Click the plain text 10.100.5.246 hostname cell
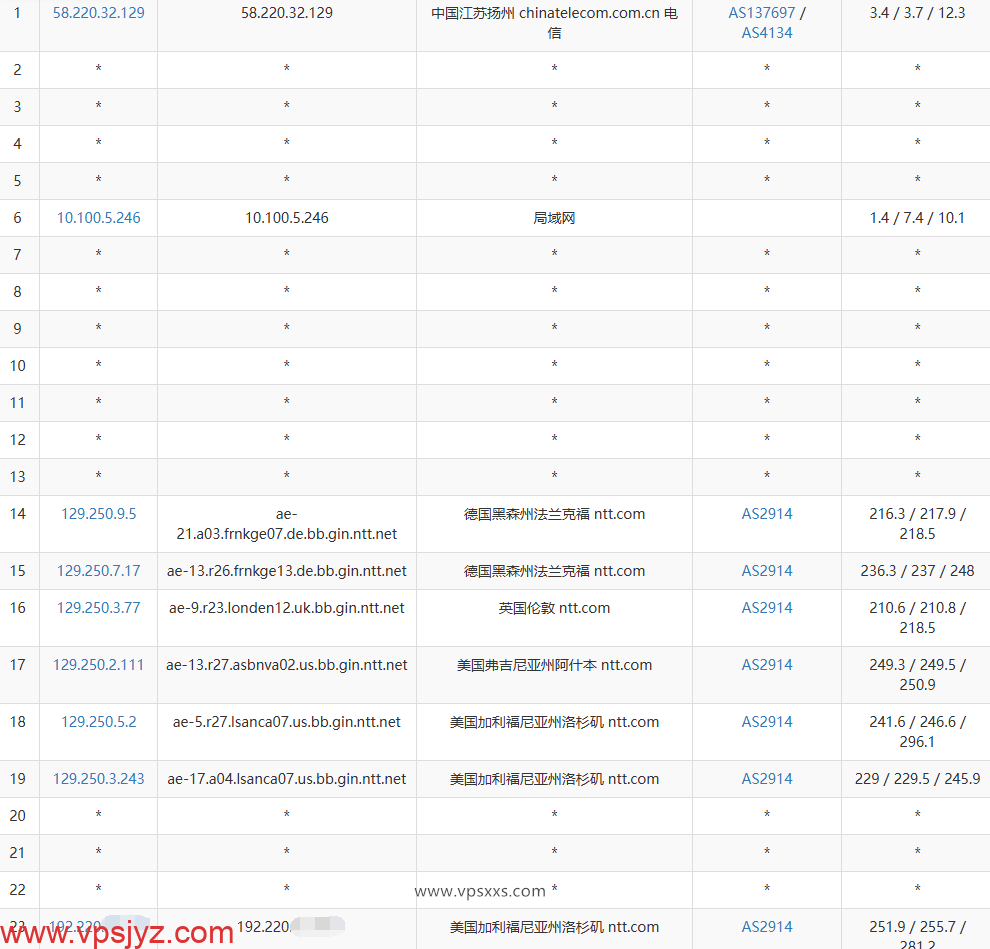The height and width of the screenshot is (949, 990). pos(287,218)
